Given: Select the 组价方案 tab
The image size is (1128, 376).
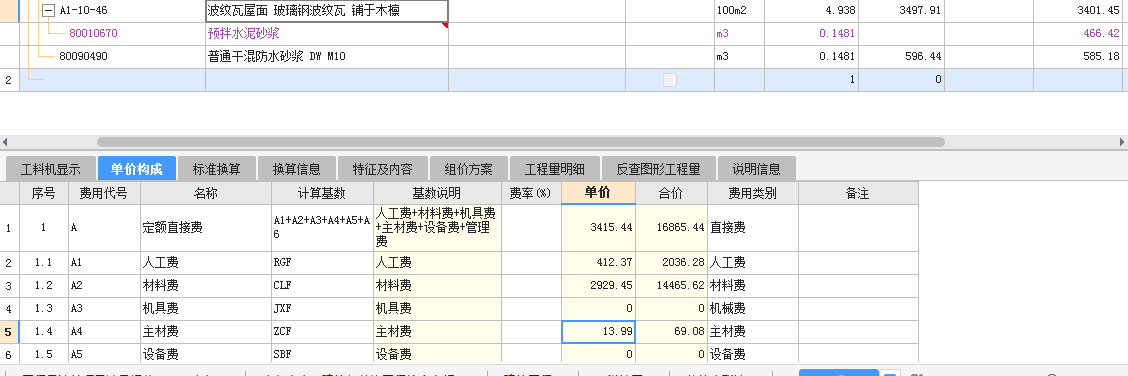Looking at the screenshot, I should 468,170.
